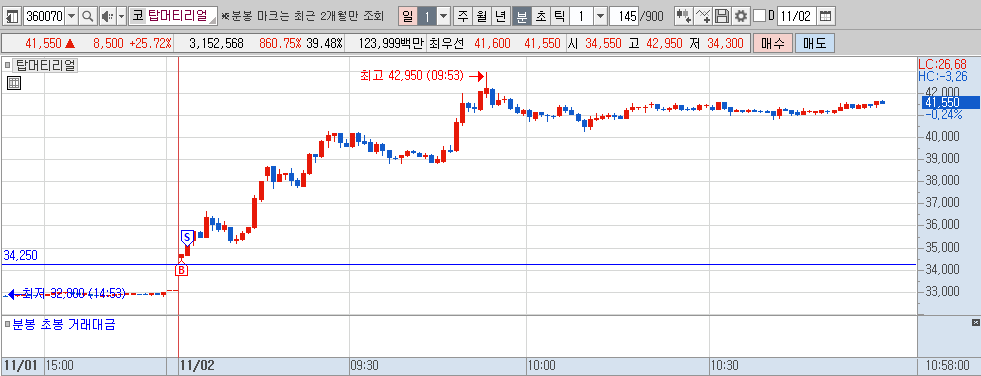Click the 123,999백만 trading value
981x376 pixels.
pyautogui.click(x=392, y=43)
